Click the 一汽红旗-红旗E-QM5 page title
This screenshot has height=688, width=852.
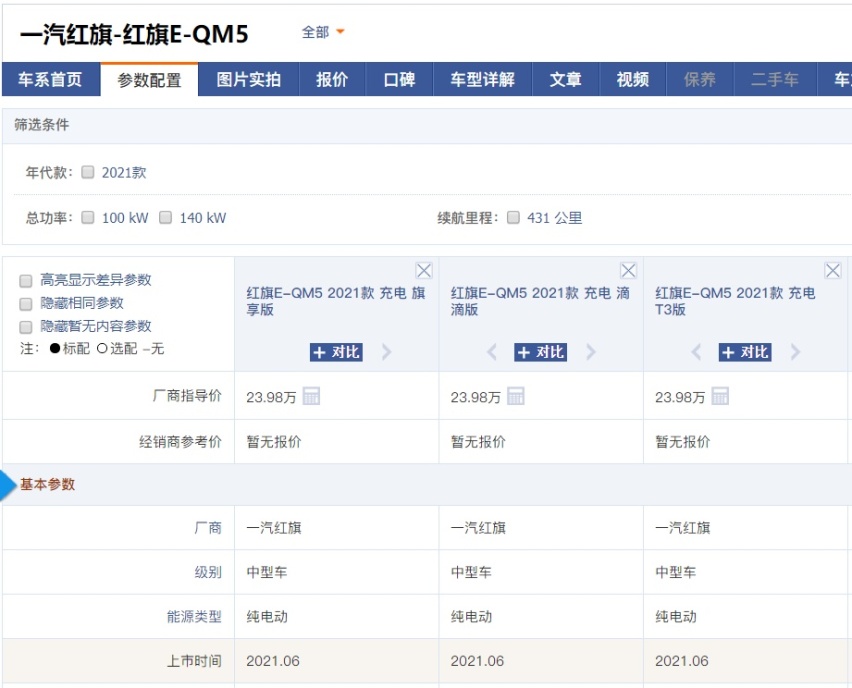click(x=134, y=34)
